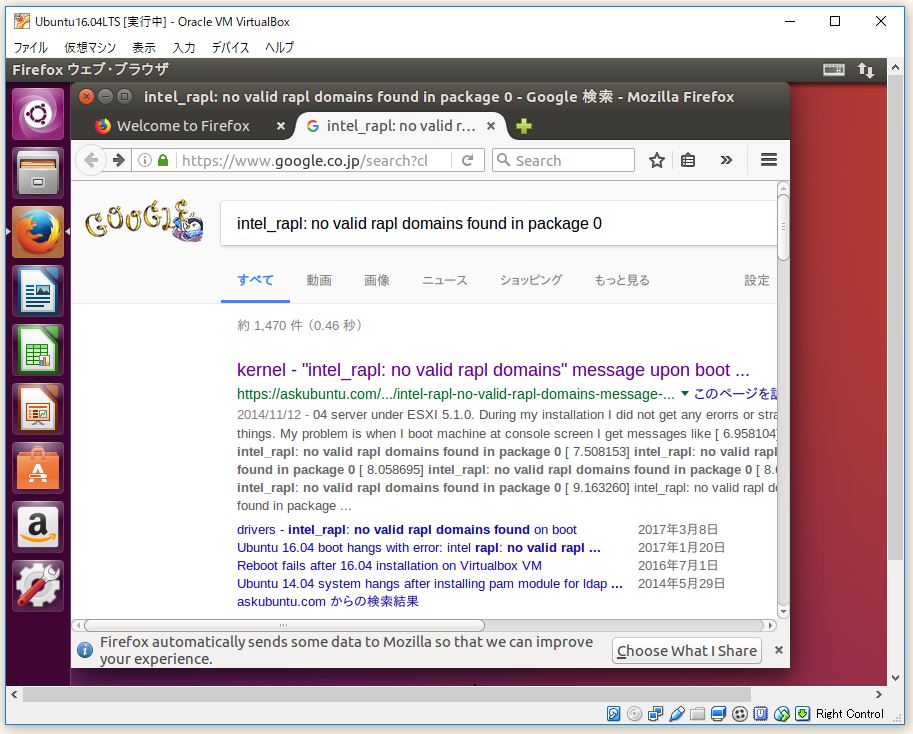The height and width of the screenshot is (734, 913).
Task: Bookmark this page with the star icon
Action: (657, 160)
